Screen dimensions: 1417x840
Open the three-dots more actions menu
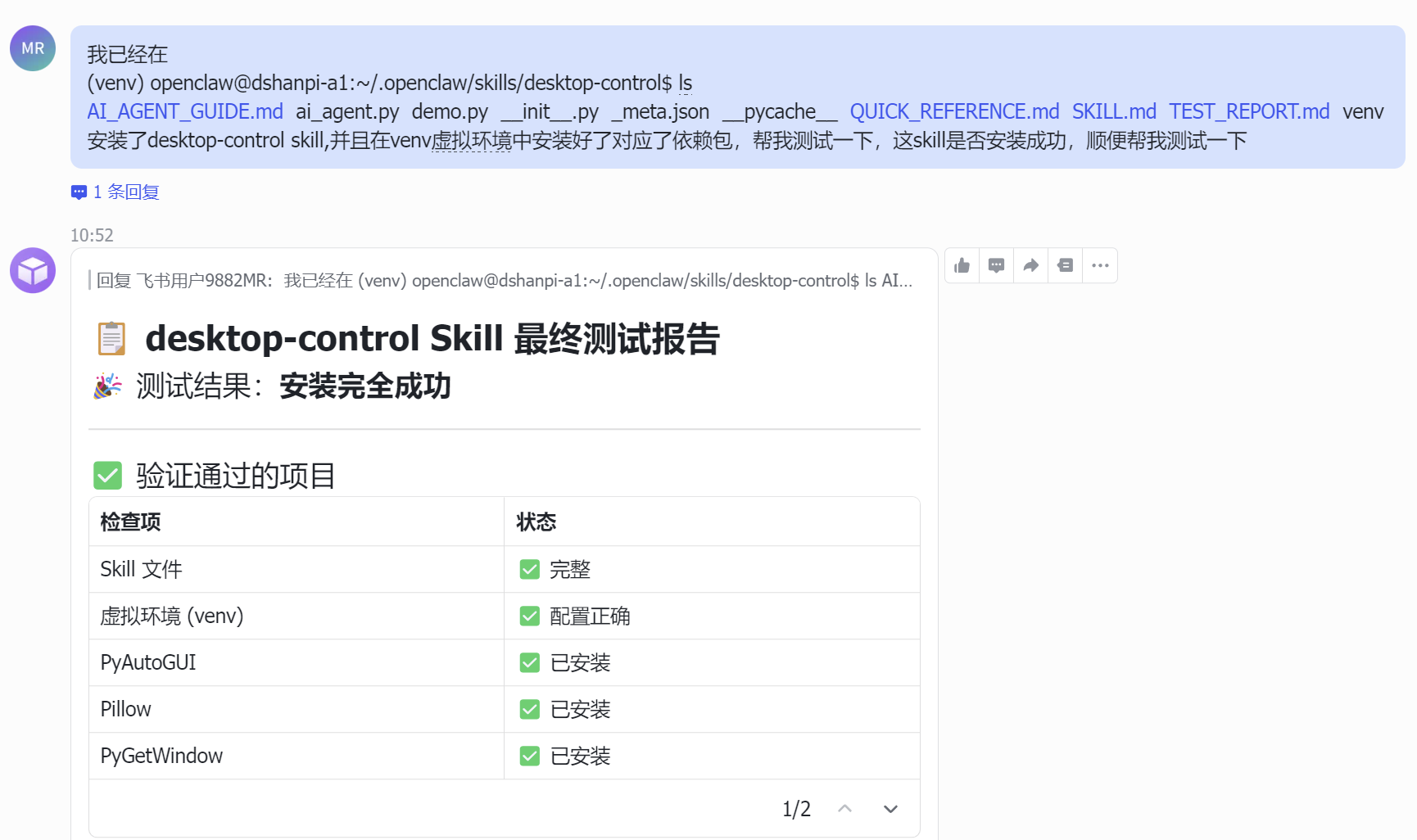(1100, 265)
